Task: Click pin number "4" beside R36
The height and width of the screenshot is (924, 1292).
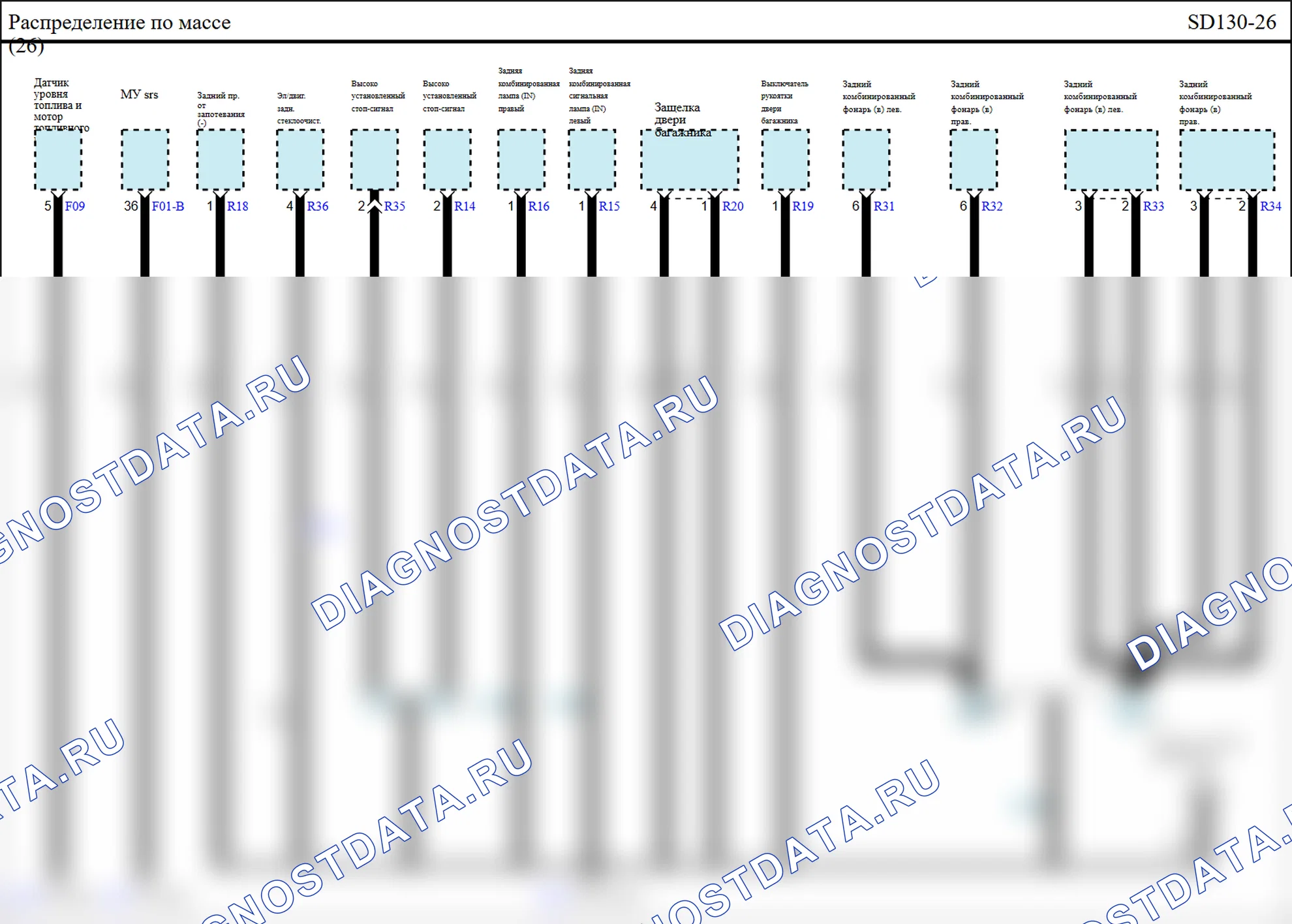Action: point(290,206)
